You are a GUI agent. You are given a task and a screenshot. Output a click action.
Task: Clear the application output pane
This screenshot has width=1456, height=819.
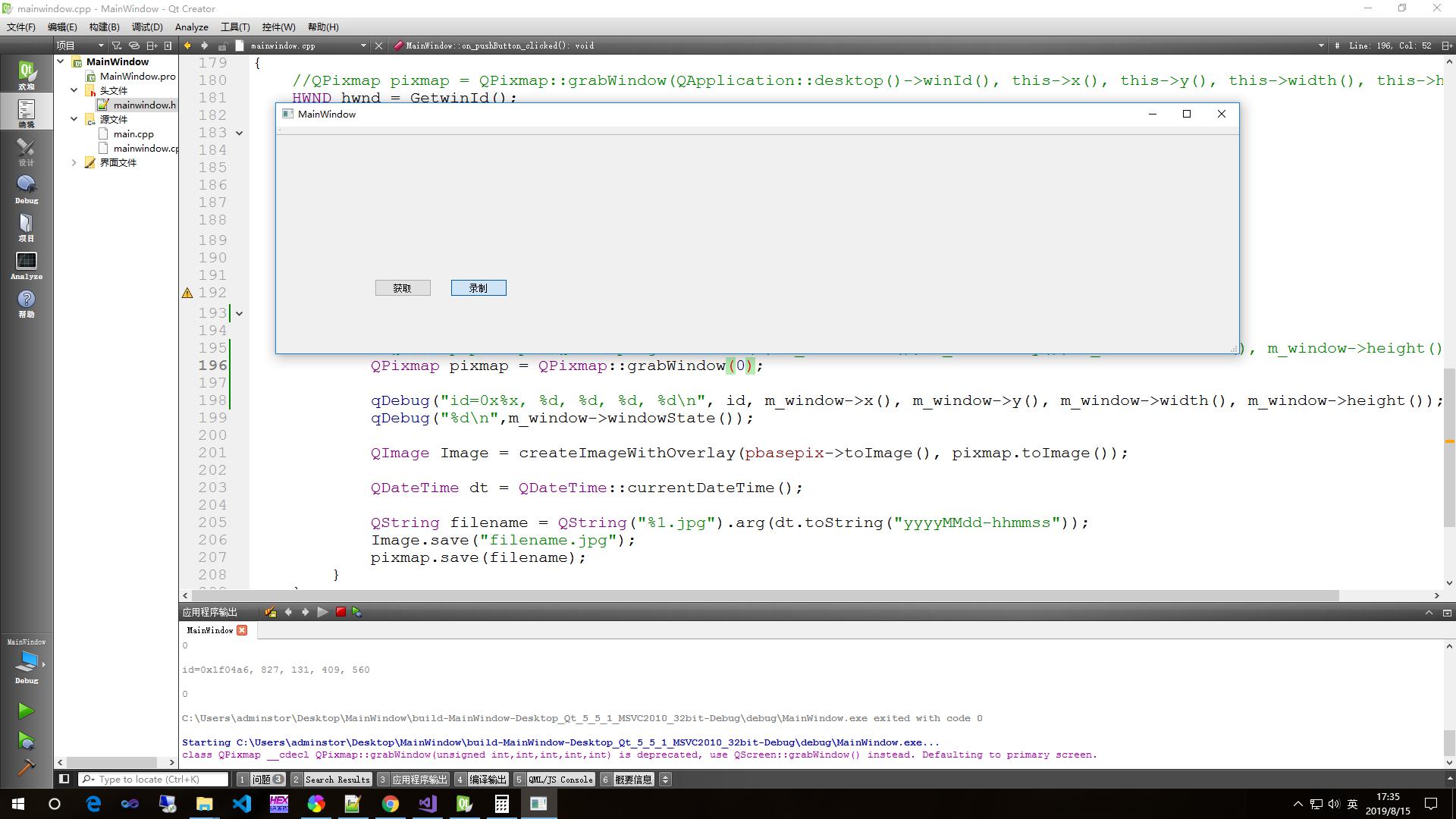tap(270, 612)
